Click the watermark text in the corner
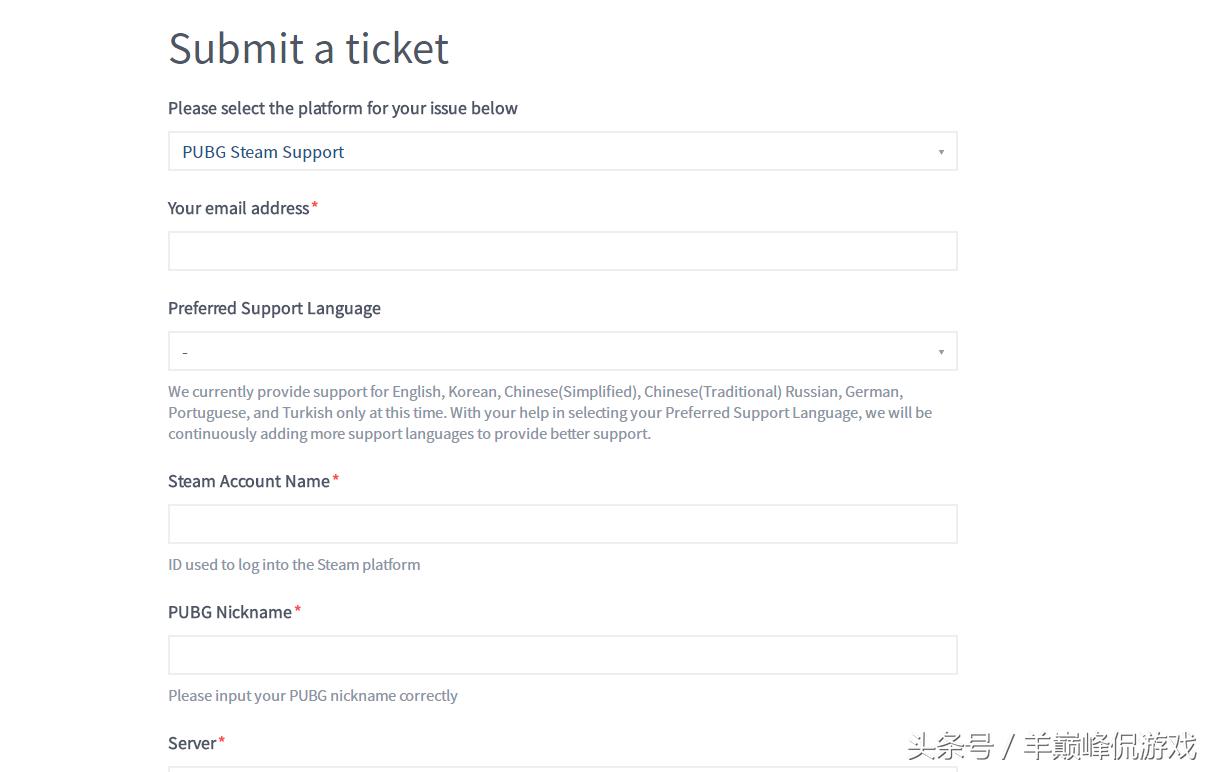Screen dimensions: 1215x772 click(x=1051, y=746)
